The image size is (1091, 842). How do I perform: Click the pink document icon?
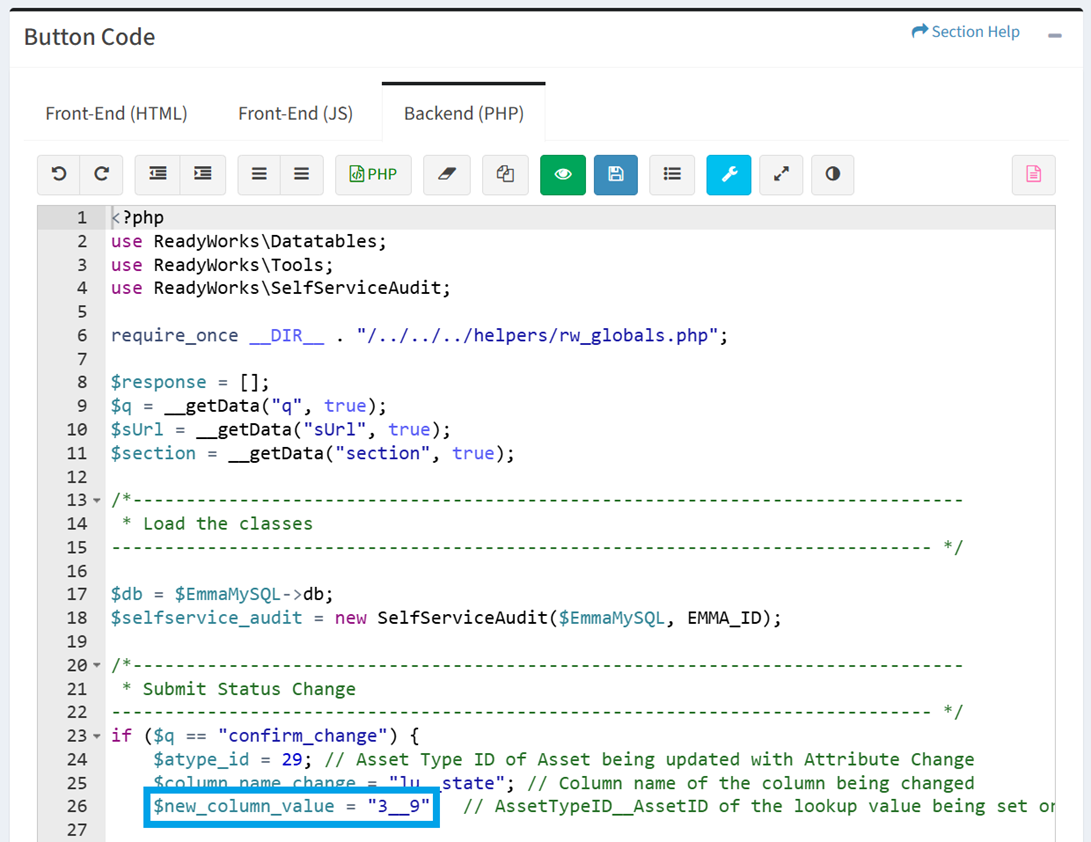pyautogui.click(x=1033, y=174)
